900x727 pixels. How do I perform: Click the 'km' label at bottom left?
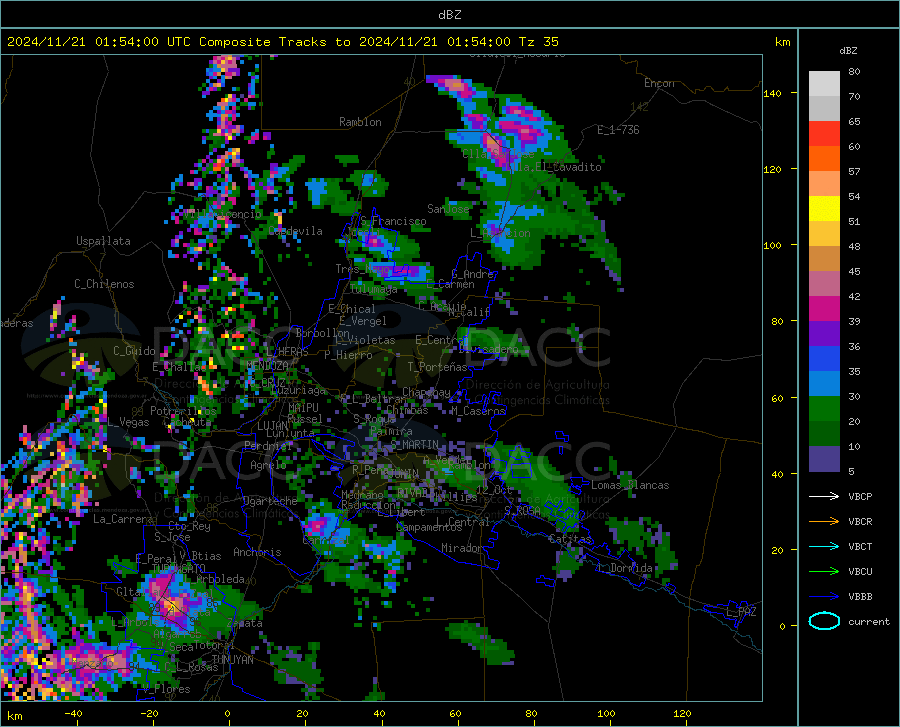14,716
